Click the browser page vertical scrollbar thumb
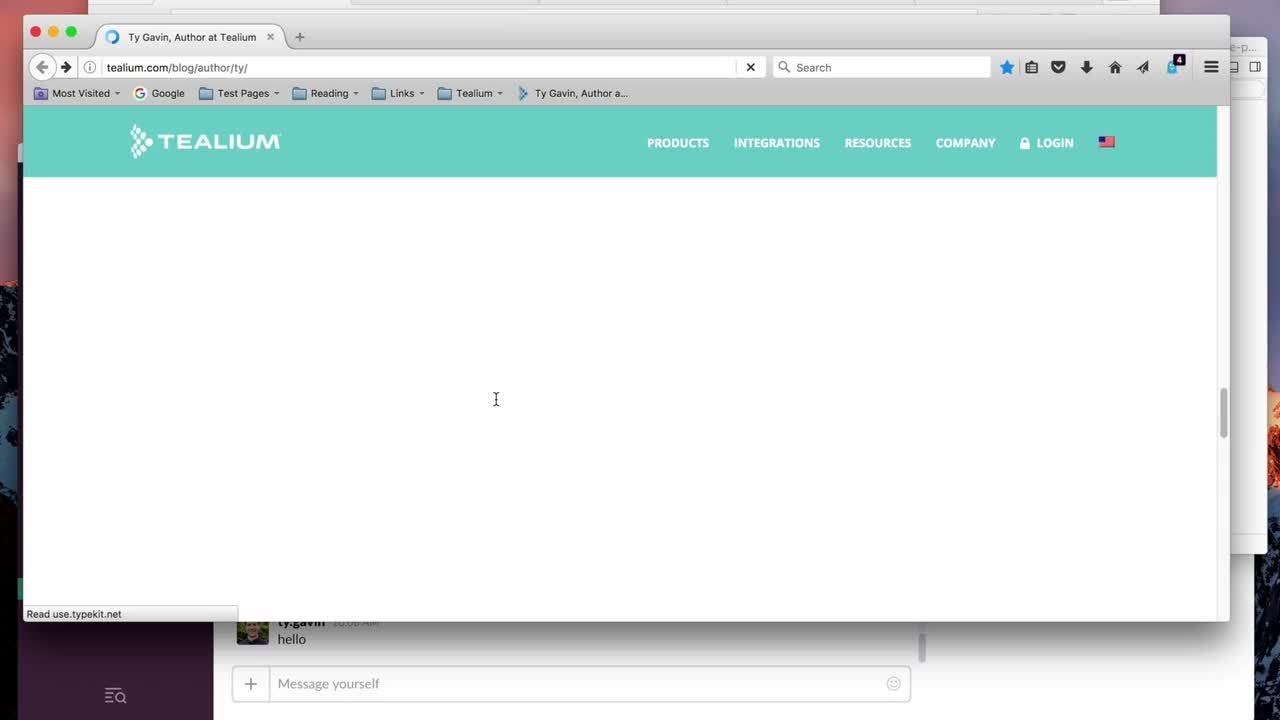 1223,412
